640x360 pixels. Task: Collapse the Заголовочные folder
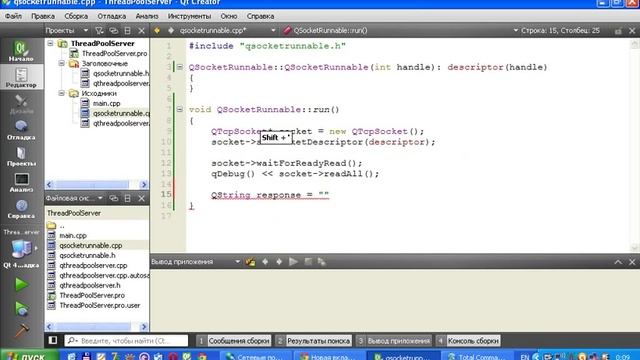click(61, 63)
